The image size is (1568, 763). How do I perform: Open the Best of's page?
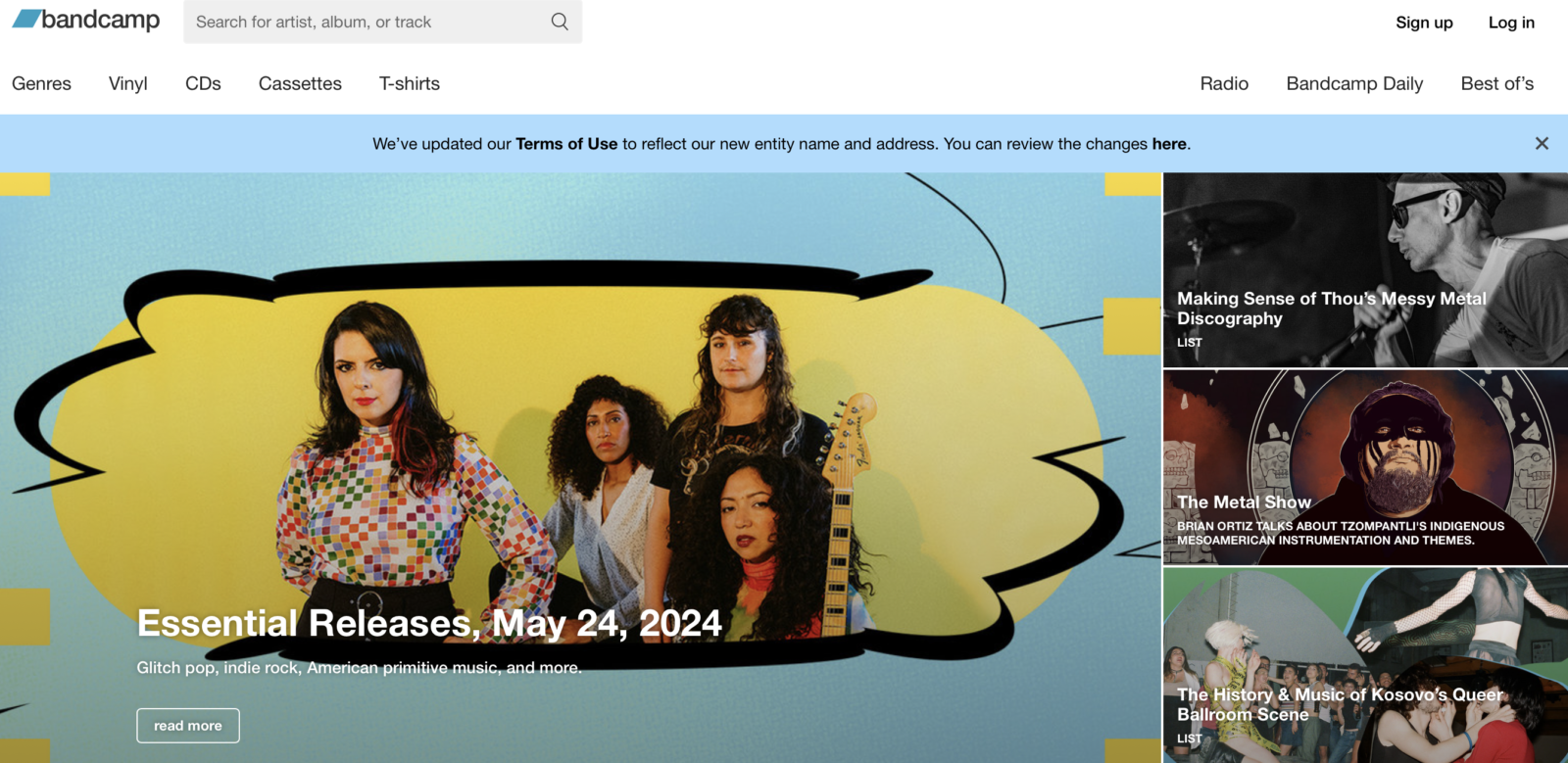point(1496,84)
